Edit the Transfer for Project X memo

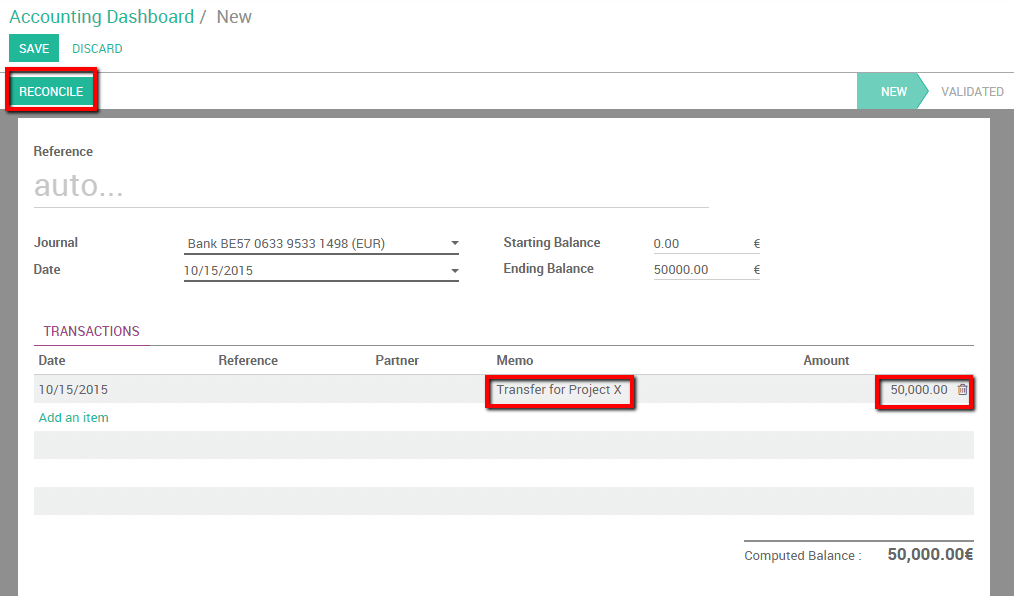(x=559, y=389)
